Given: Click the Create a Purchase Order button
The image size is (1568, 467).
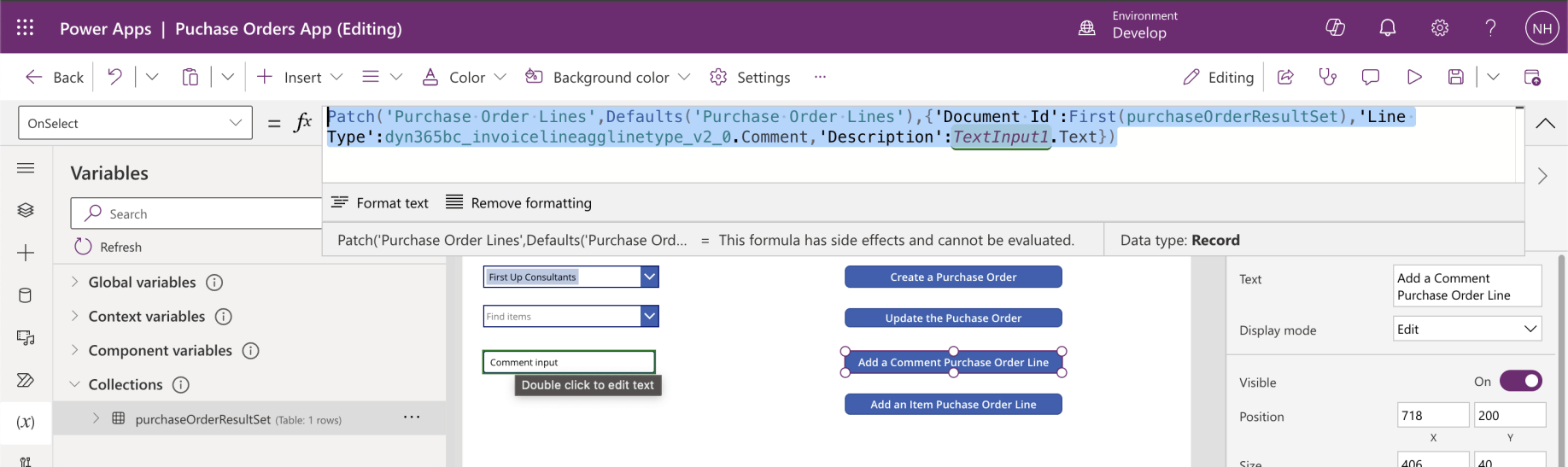Looking at the screenshot, I should tap(953, 277).
